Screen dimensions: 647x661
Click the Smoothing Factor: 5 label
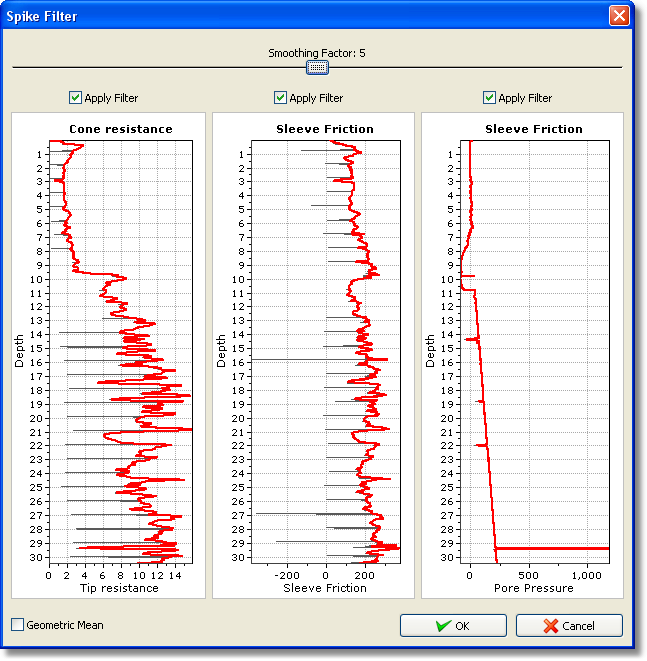316,53
